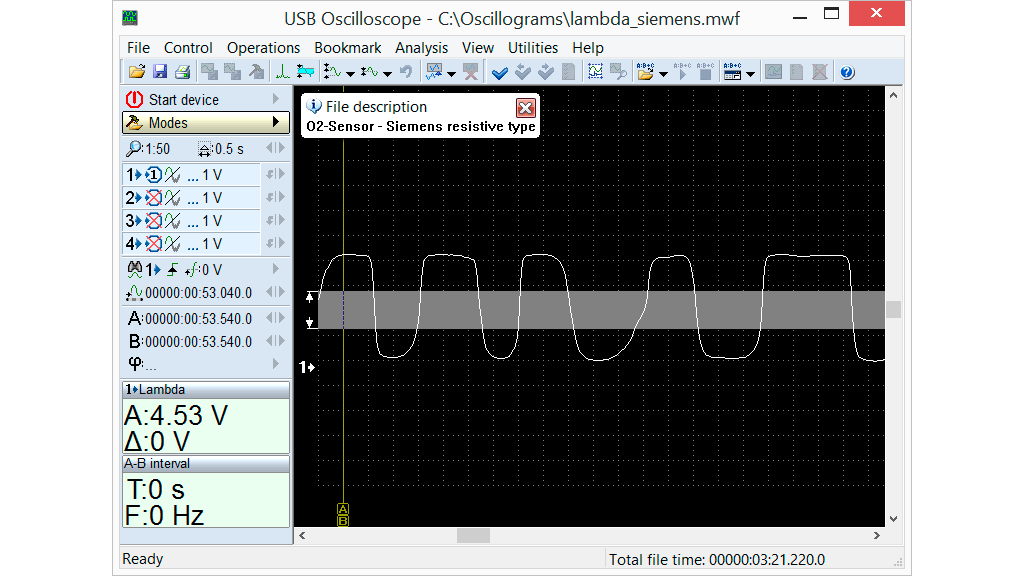Click the Modes button
Image resolution: width=1024 pixels, height=576 pixels.
tap(206, 122)
